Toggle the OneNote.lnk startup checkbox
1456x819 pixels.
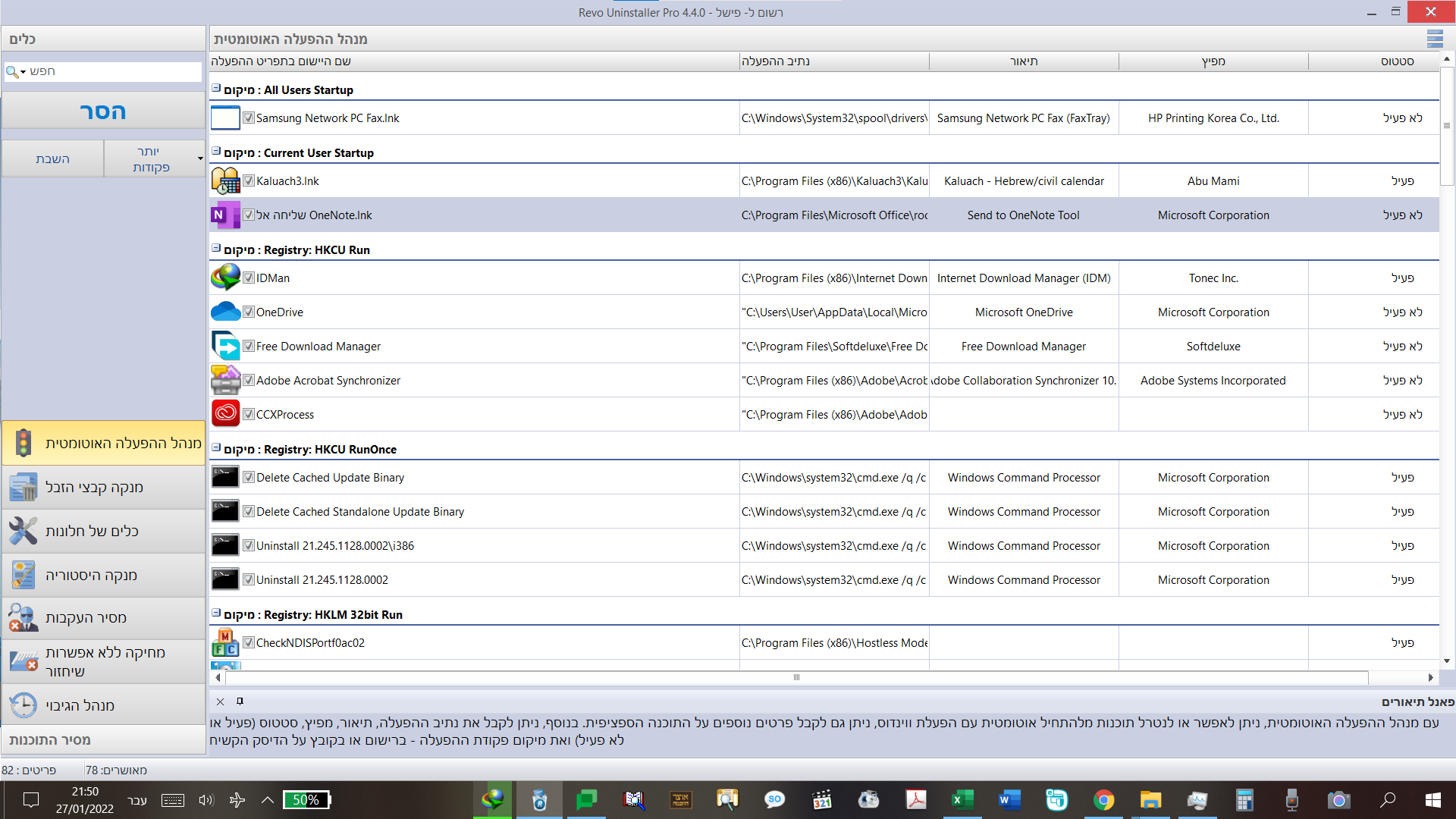[248, 215]
